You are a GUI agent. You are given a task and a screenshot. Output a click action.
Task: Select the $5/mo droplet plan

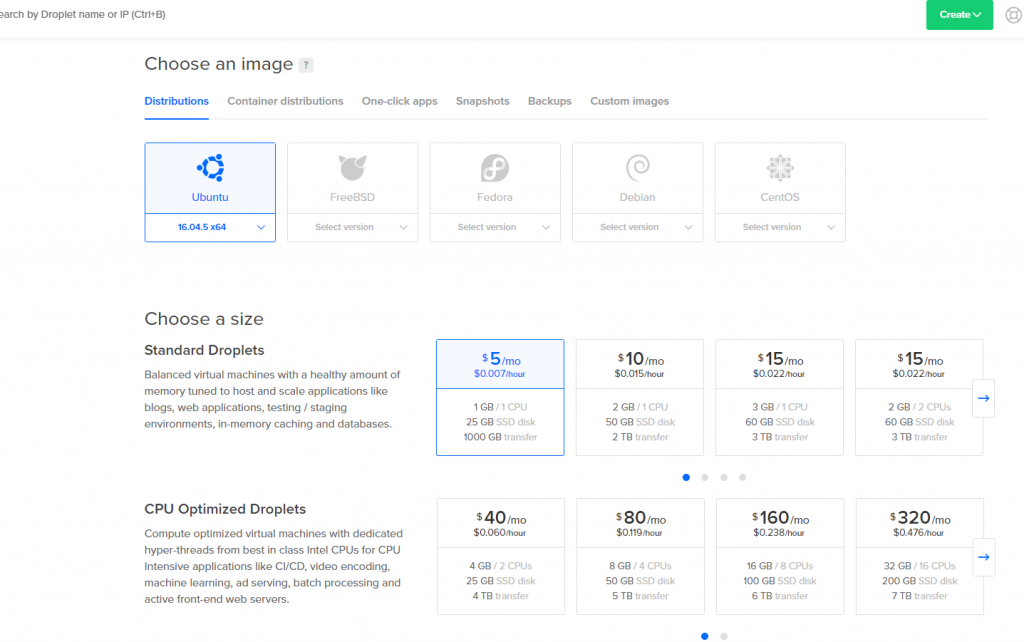coord(500,397)
